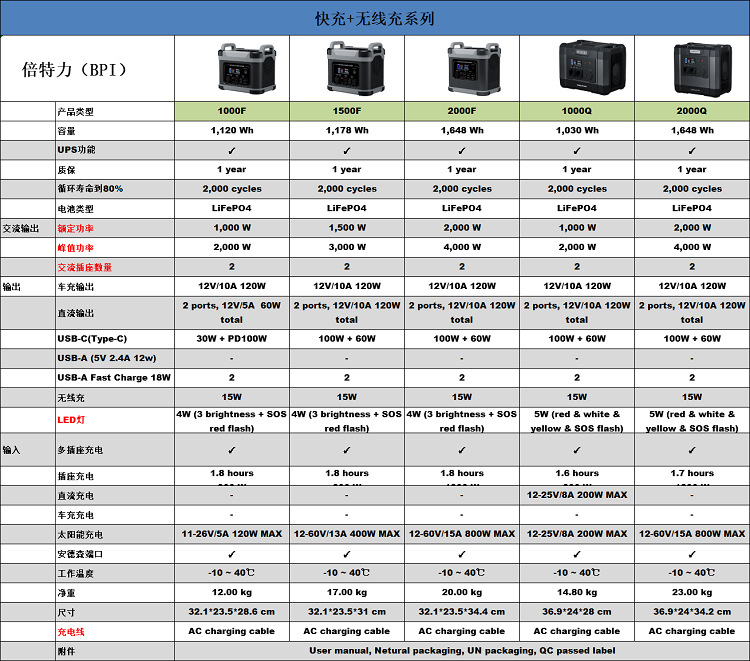Select the 32.1*23.5*28.6 cm cell

[x=232, y=612]
